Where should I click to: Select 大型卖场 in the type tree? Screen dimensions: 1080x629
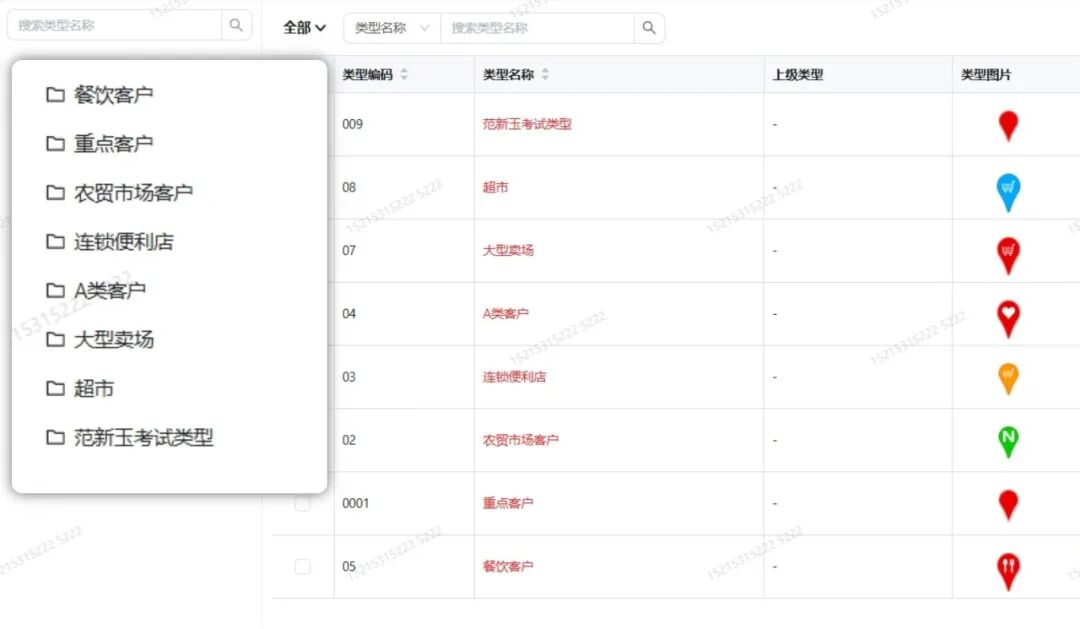pyautogui.click(x=114, y=340)
